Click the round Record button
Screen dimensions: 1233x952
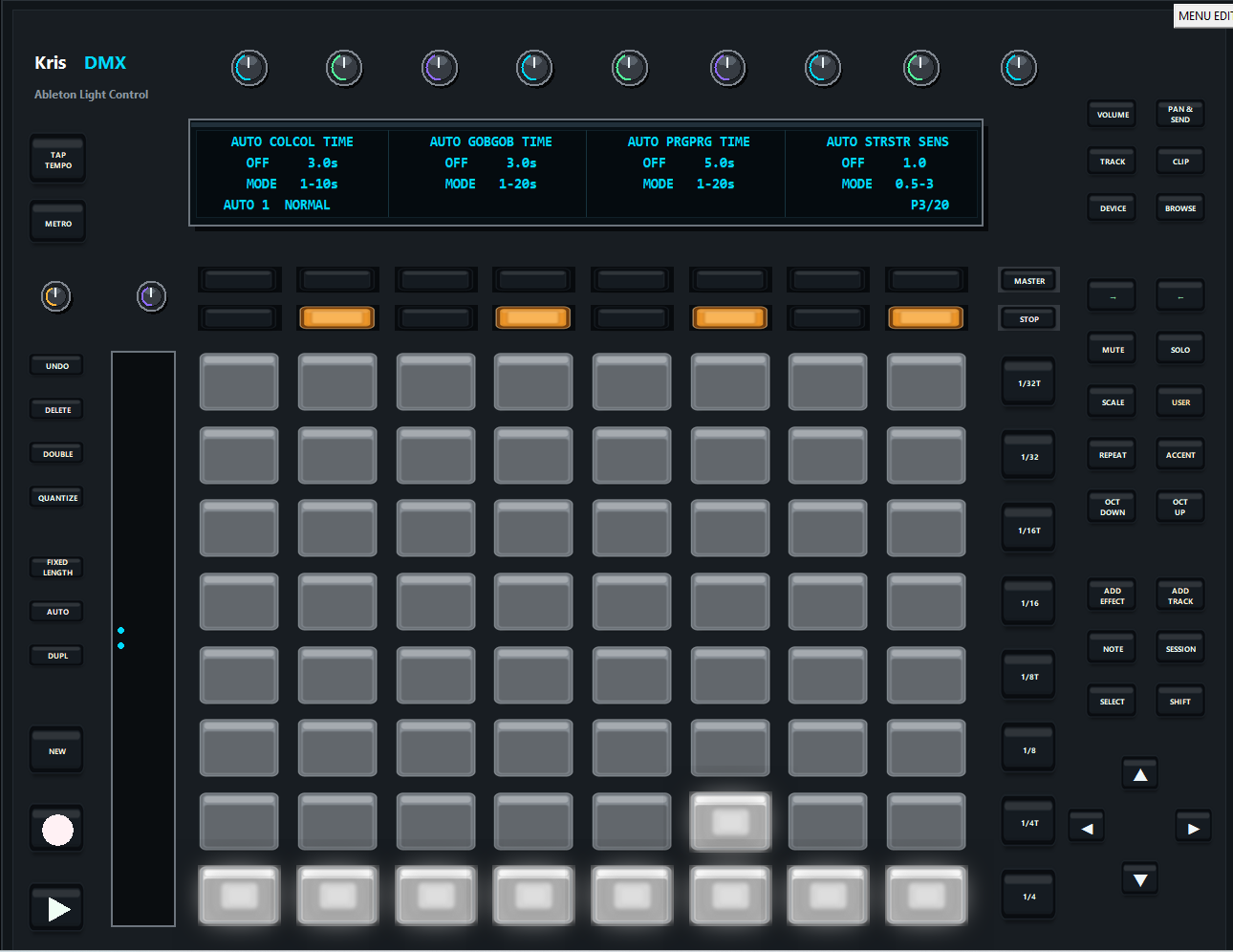[57, 830]
